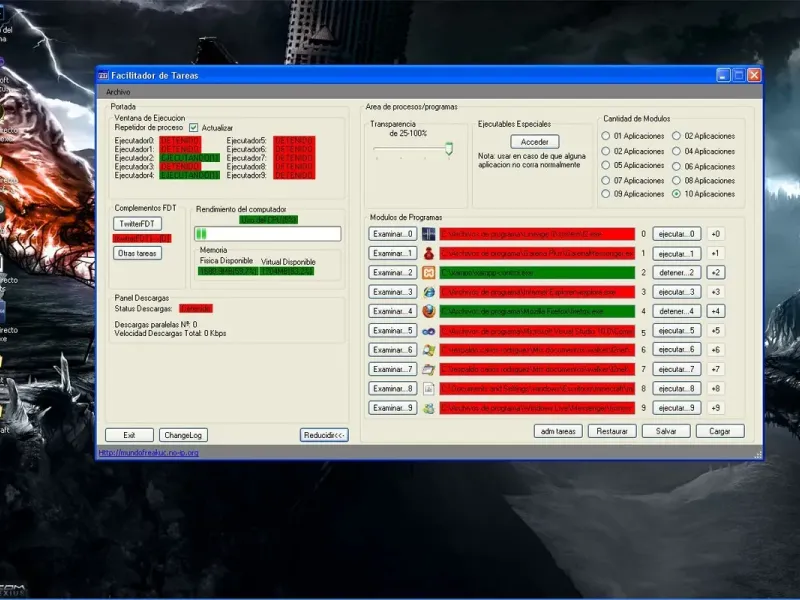This screenshot has width=800, height=600.
Task: Click the +4 button
Action: [716, 311]
